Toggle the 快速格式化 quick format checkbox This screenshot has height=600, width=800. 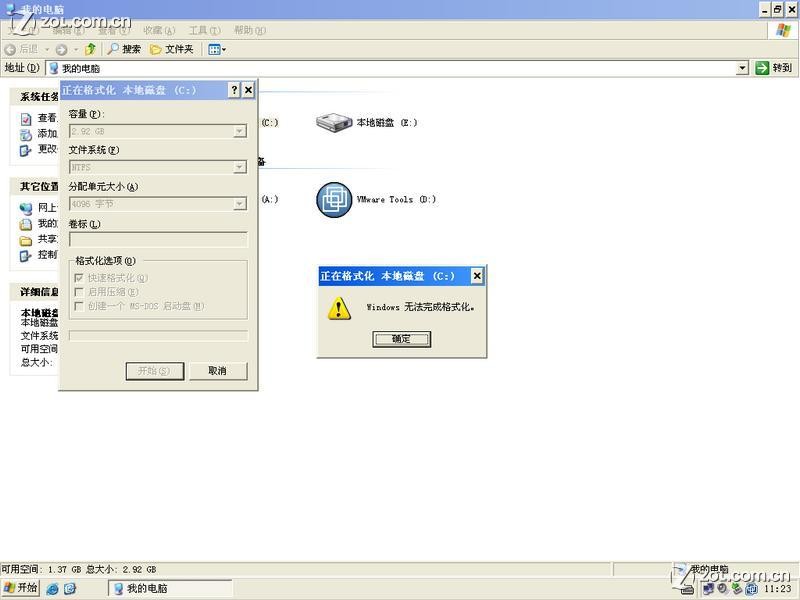coord(80,278)
